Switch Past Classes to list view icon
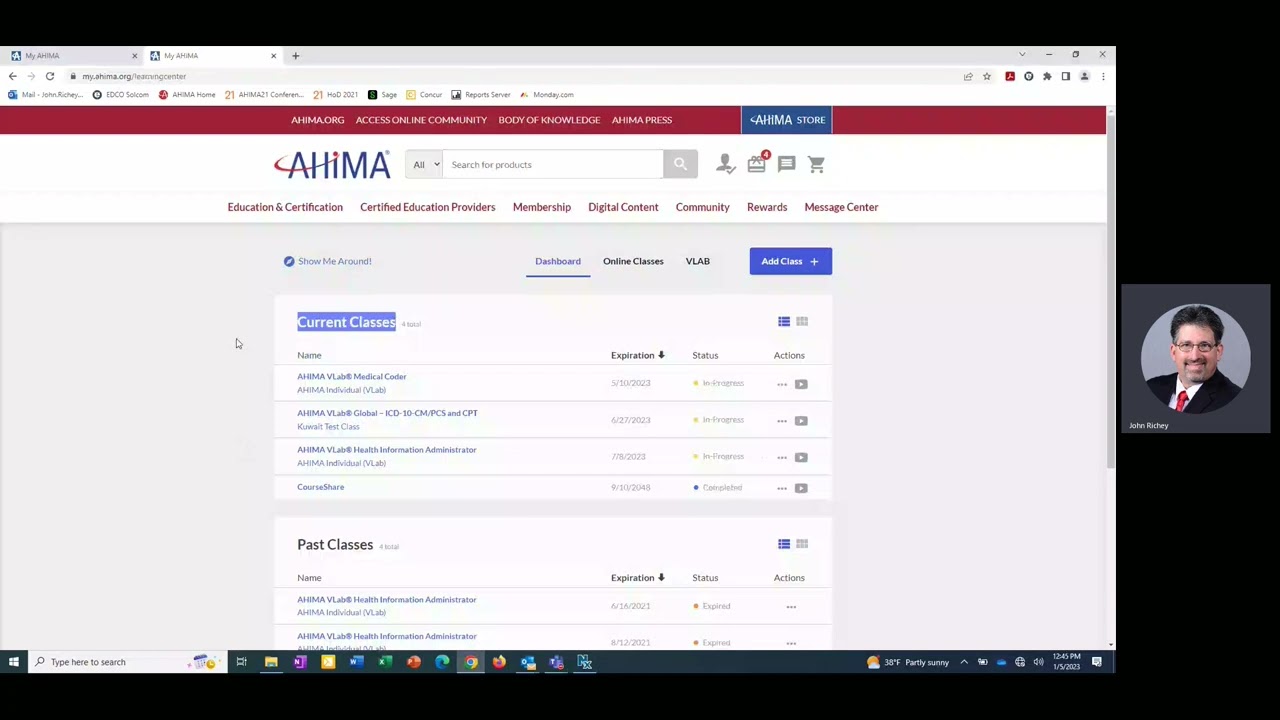1280x720 pixels. (x=784, y=544)
